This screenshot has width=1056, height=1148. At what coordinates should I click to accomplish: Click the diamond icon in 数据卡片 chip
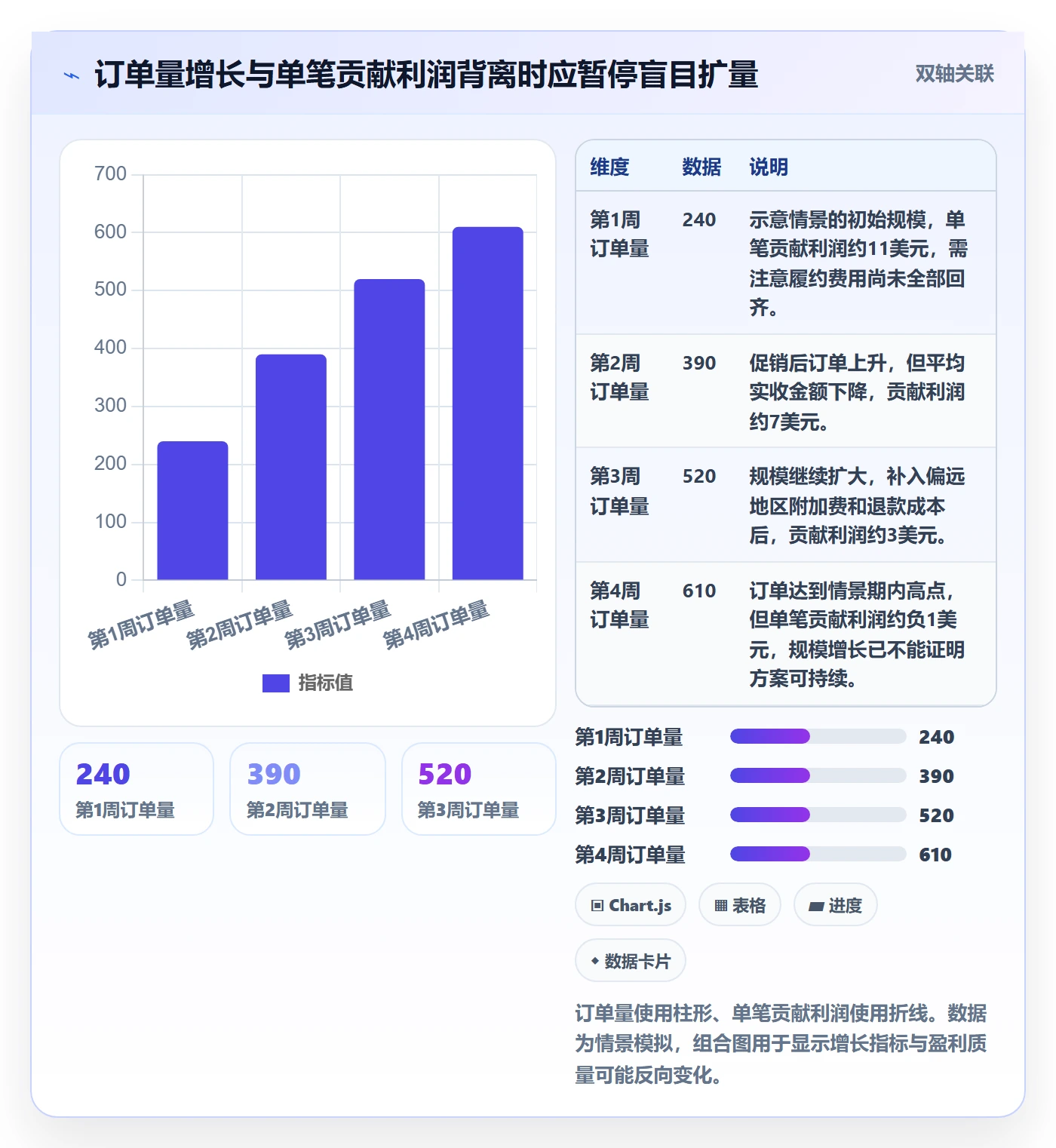(x=594, y=961)
